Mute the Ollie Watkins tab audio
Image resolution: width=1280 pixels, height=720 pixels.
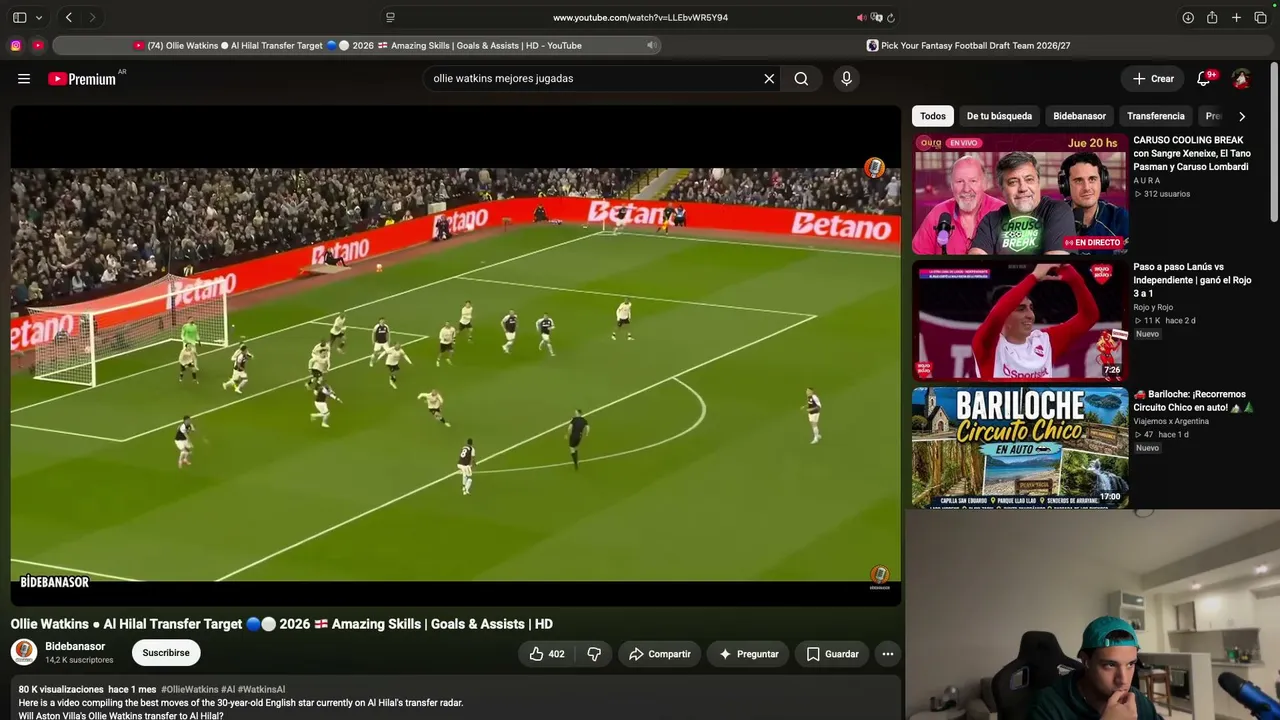point(651,46)
